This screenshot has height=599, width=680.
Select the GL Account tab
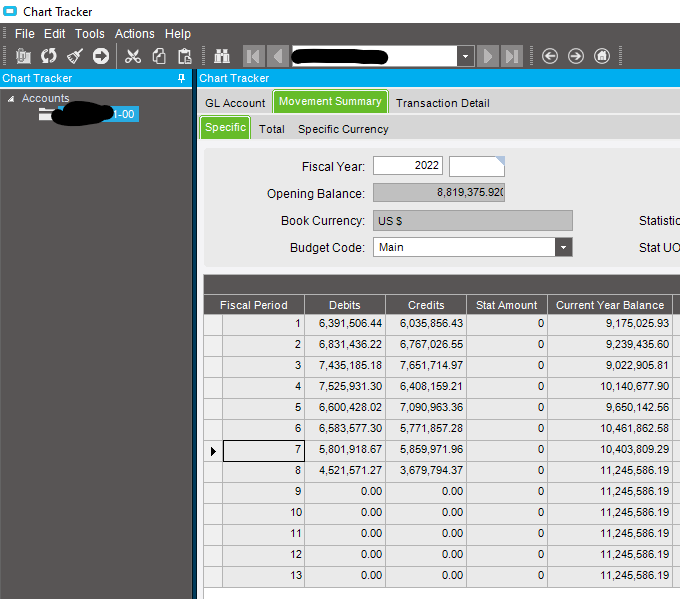click(235, 103)
